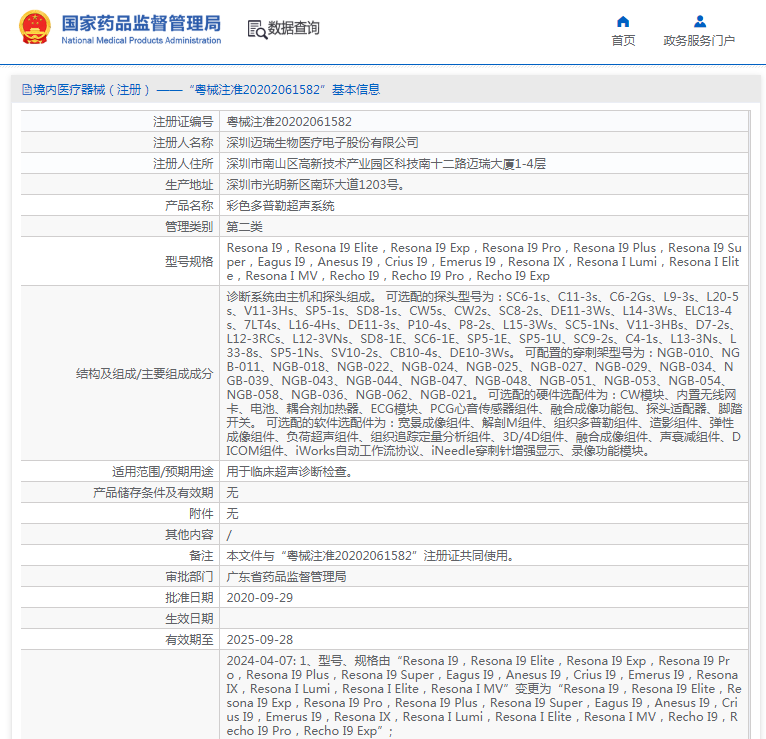Click the 附件 label

201,514
